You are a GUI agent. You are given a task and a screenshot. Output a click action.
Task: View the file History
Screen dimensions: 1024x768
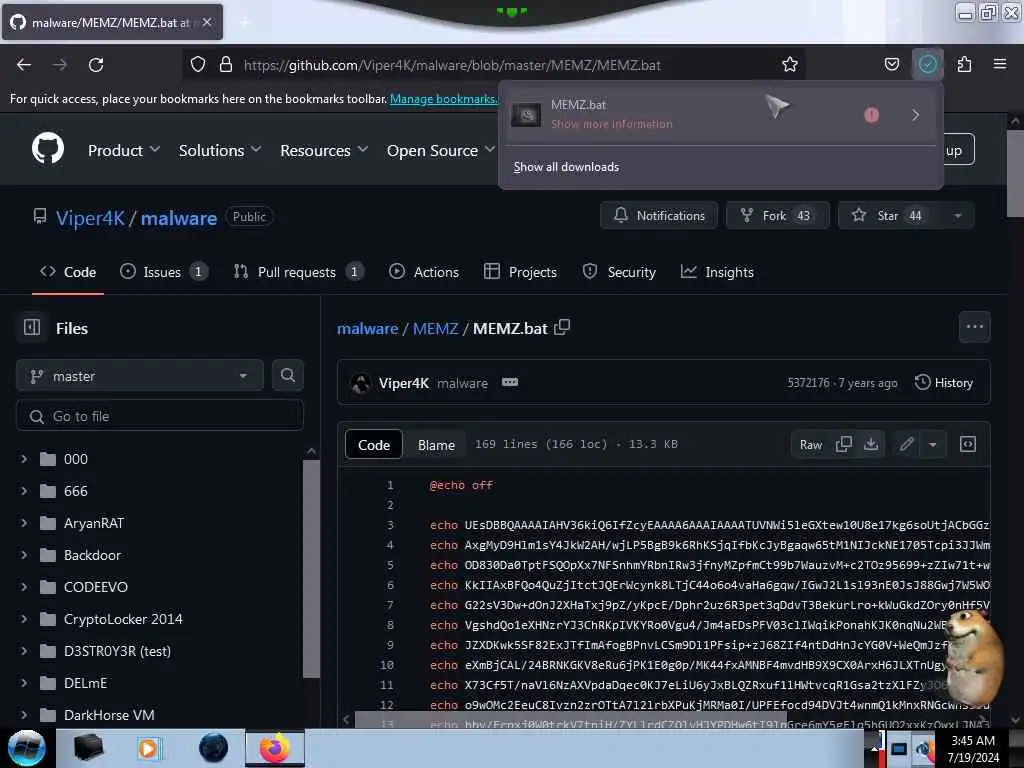click(944, 383)
